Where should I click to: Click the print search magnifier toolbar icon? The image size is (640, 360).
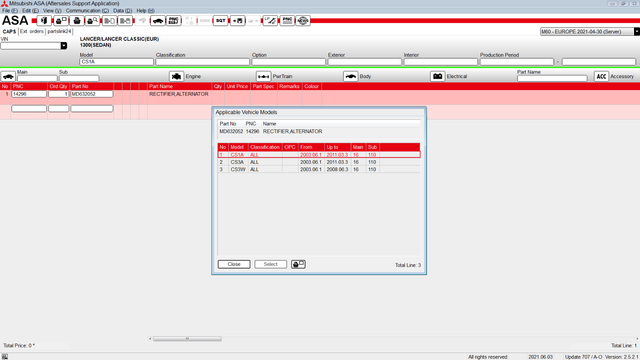click(93, 20)
